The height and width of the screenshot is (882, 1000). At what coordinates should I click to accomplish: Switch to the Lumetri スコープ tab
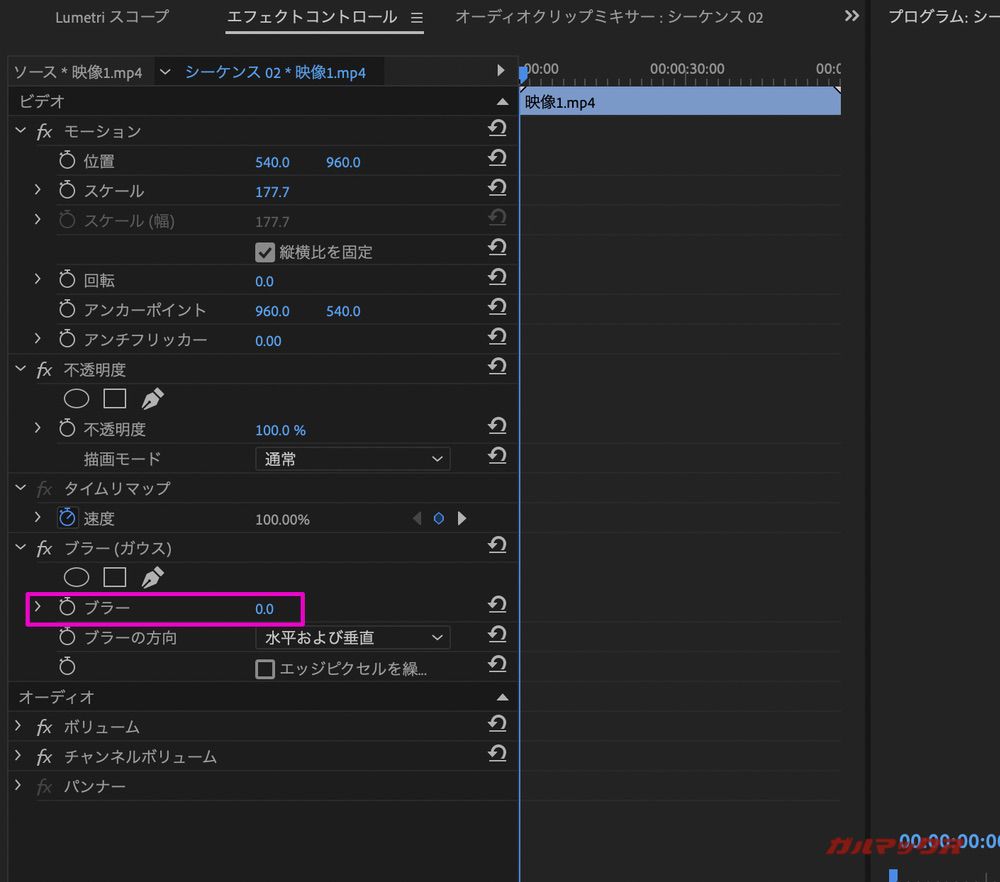pos(111,17)
